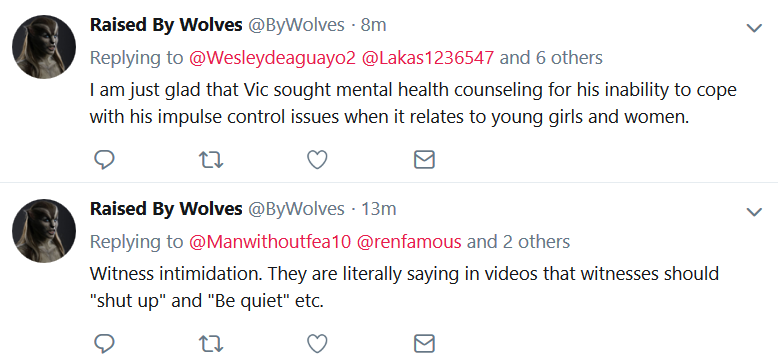Open the 13m timestamp permalink
This screenshot has width=778, height=363.
coord(378,209)
